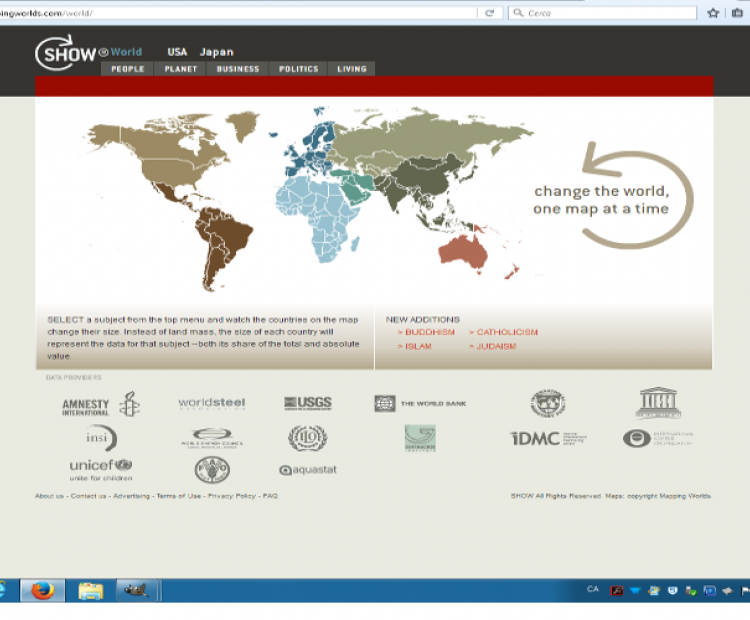Click the Privacy Policy footer link
The height and width of the screenshot is (620, 750).
(x=232, y=496)
